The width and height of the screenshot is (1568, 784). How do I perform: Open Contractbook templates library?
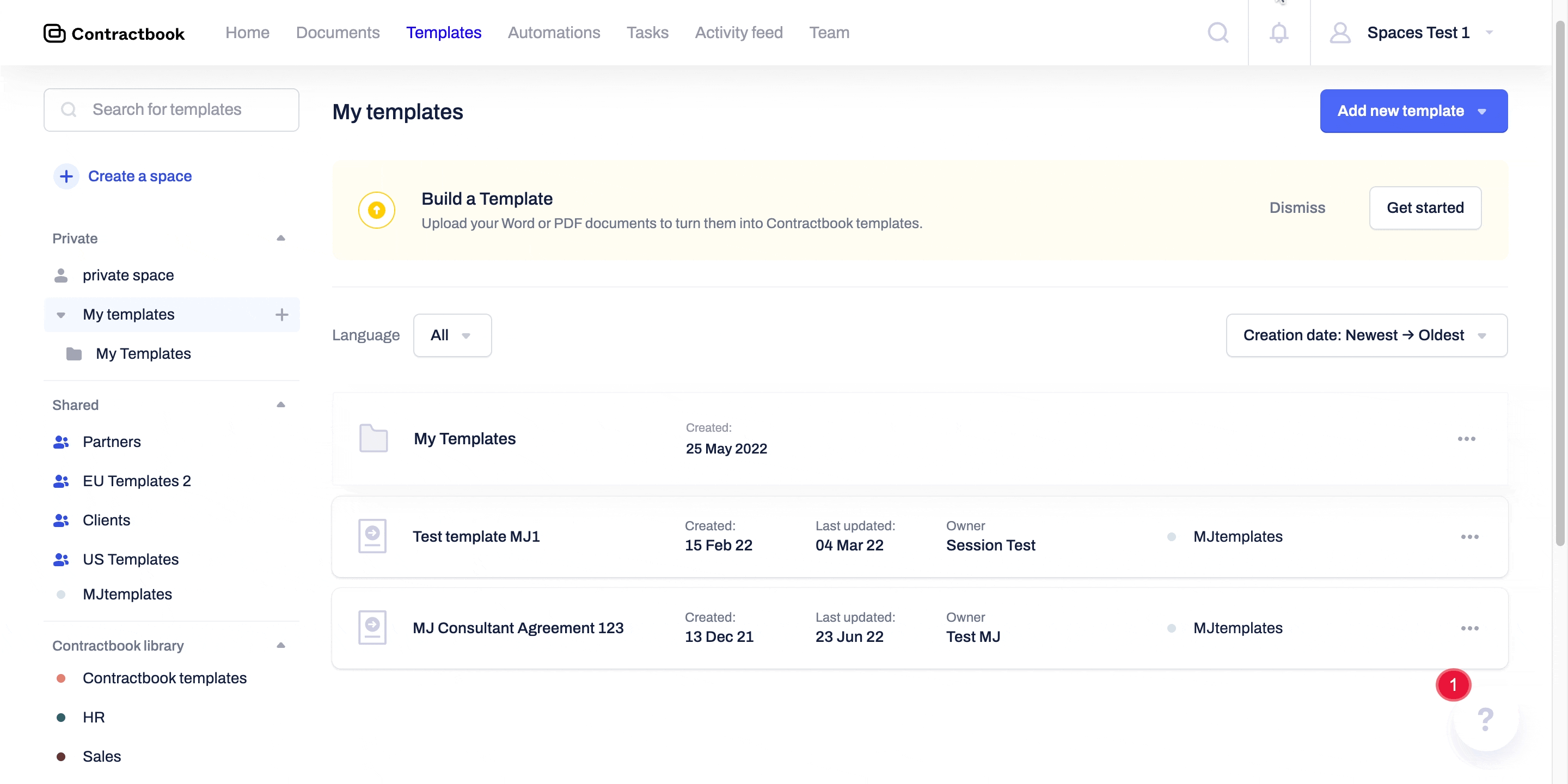pyautogui.click(x=164, y=678)
